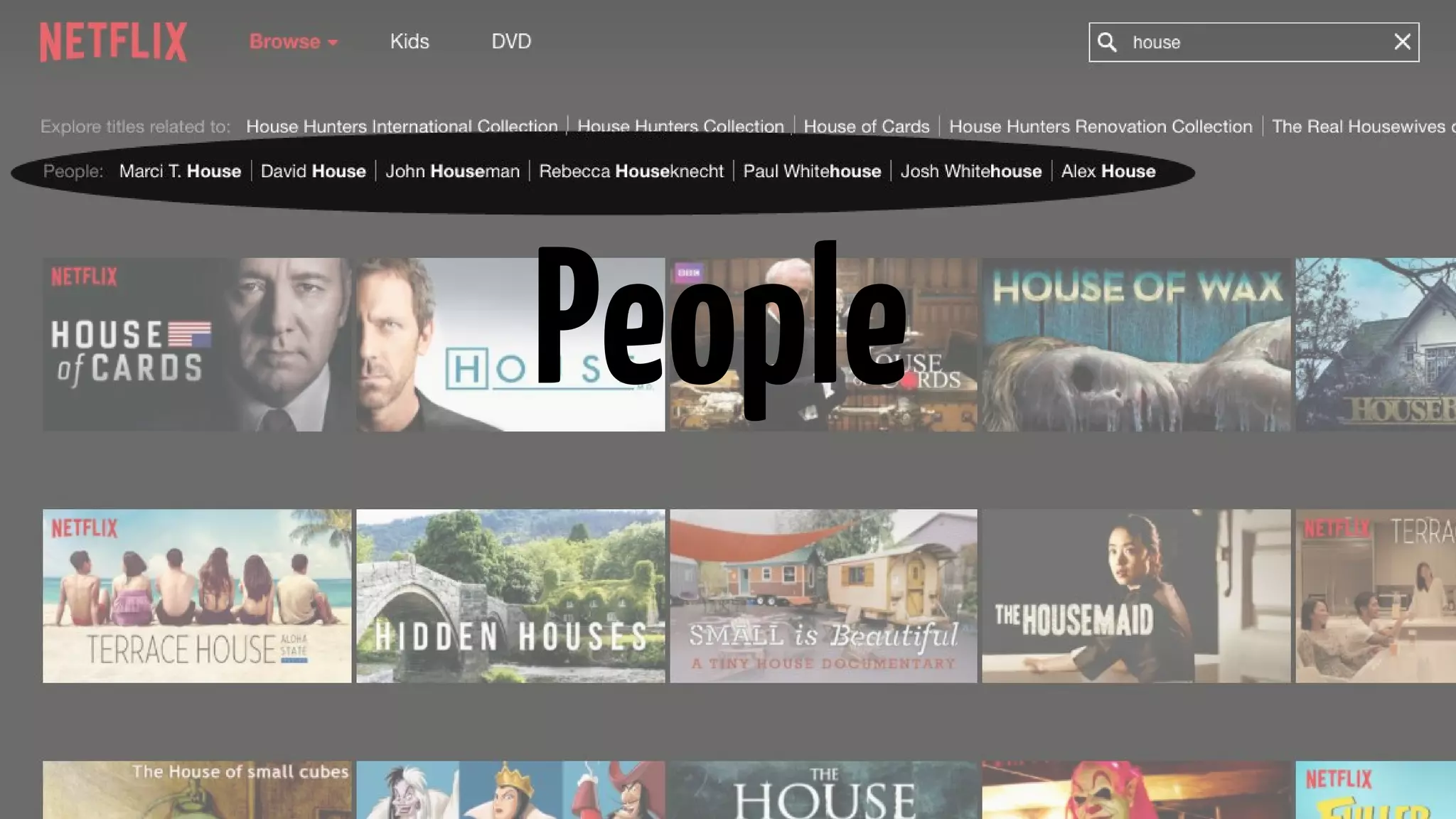The image size is (1456, 819).
Task: Click the search magnifier icon
Action: [x=1107, y=42]
